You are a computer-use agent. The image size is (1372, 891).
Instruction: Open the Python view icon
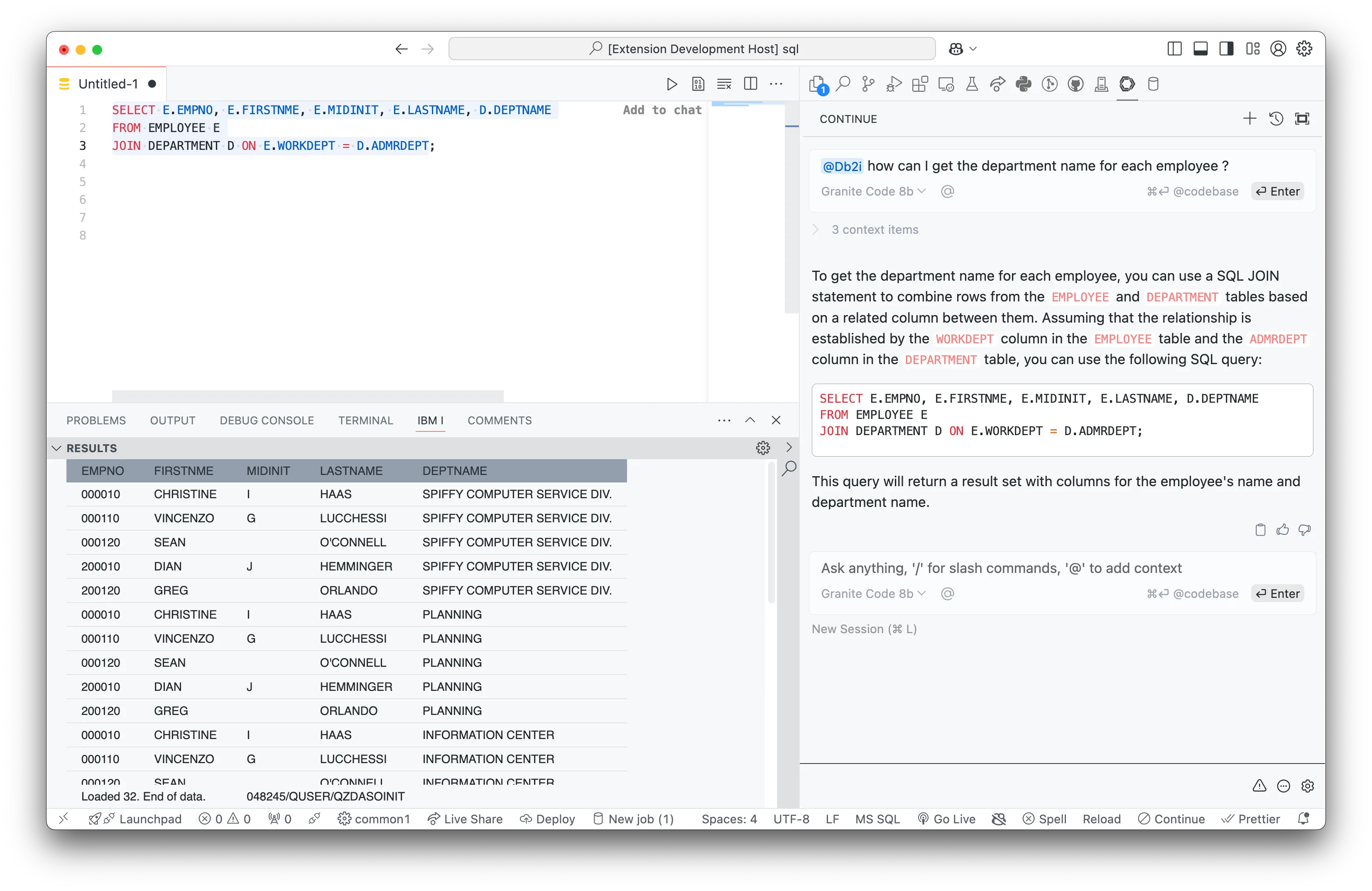[x=1024, y=84]
